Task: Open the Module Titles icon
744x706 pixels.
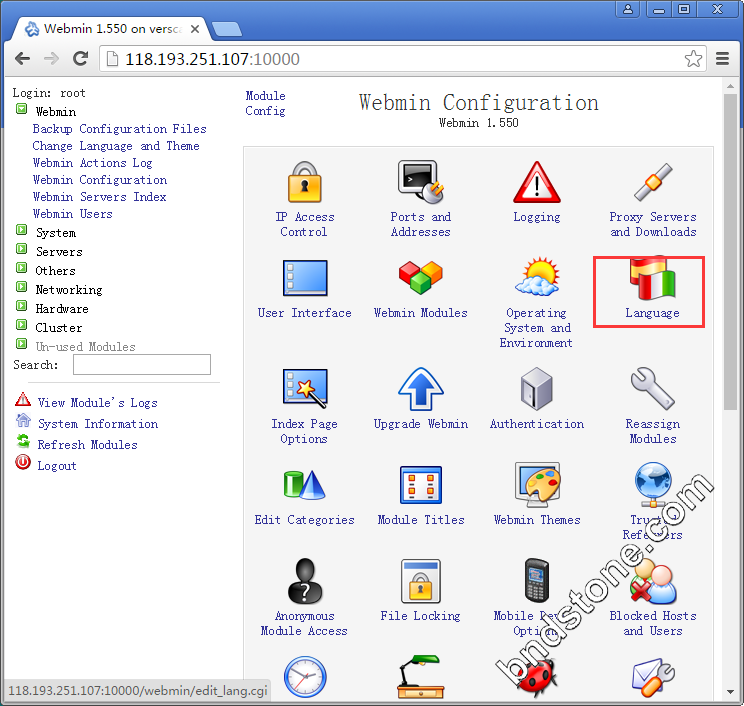Action: (420, 484)
